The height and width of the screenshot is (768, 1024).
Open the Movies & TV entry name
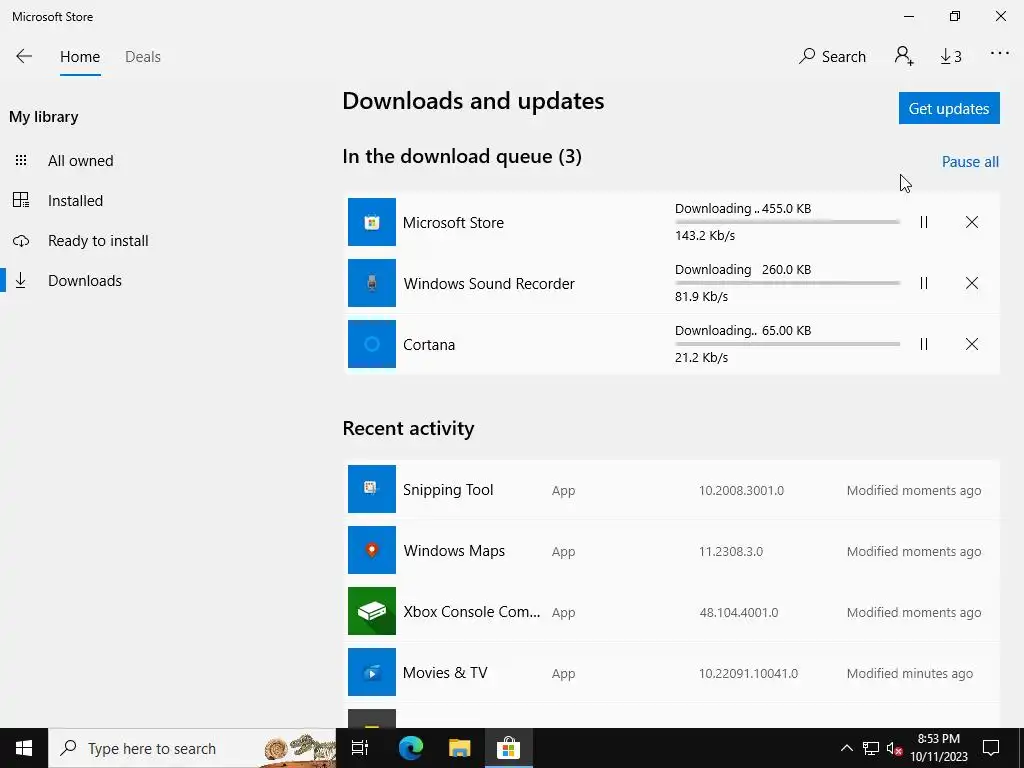pos(445,673)
